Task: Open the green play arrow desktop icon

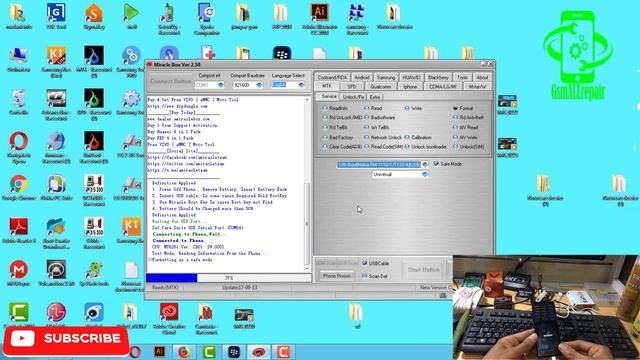Action: (x=131, y=16)
